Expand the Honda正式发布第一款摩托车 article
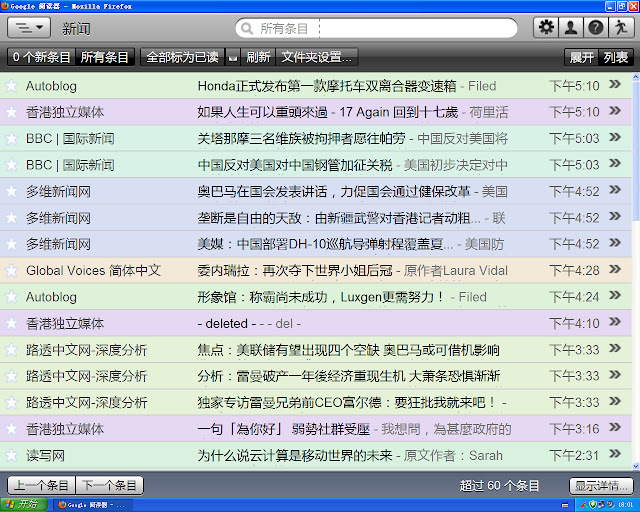Screen dimensions: 640x512 pos(327,86)
